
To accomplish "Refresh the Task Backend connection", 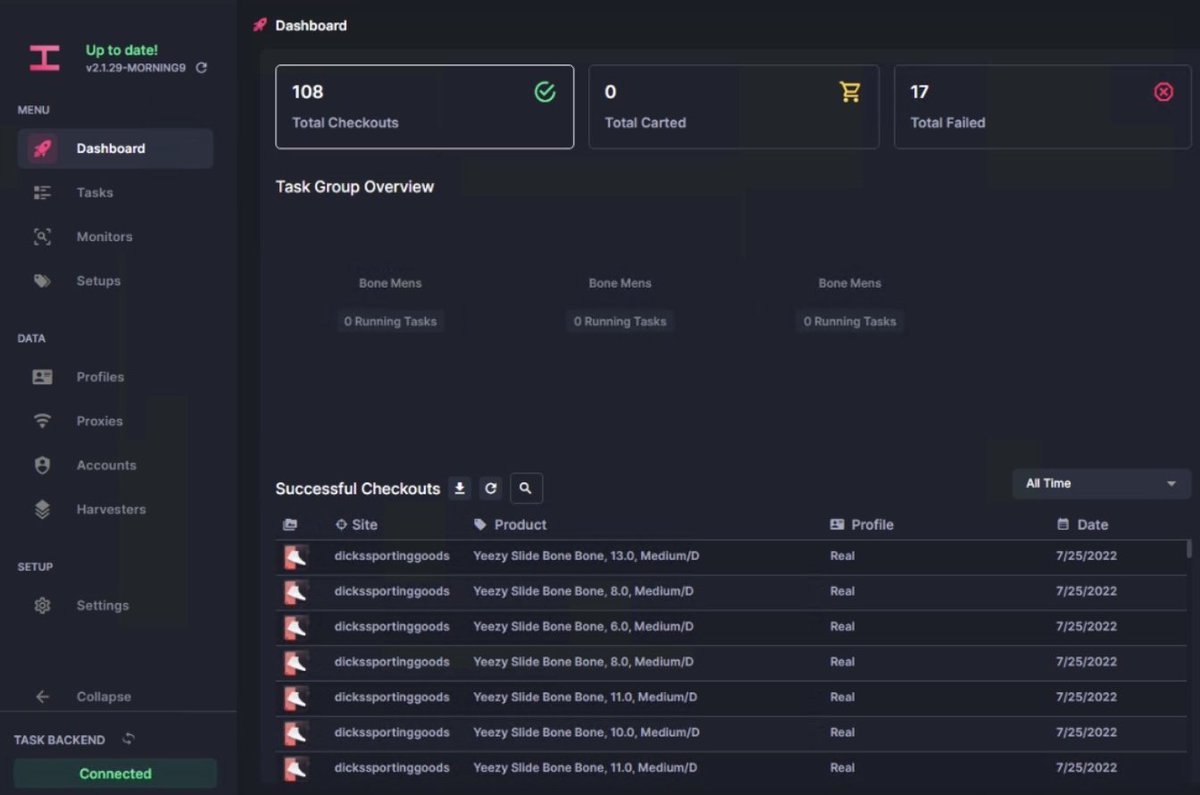I will pos(127,739).
